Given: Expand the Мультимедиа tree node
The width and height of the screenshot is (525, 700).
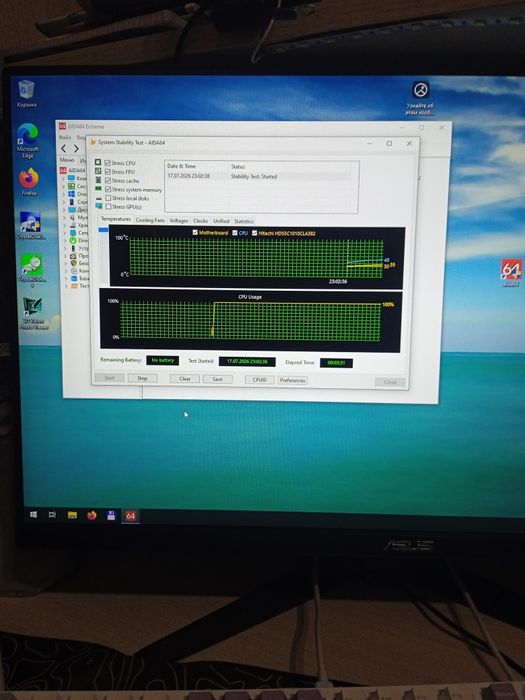Looking at the screenshot, I should (66, 217).
